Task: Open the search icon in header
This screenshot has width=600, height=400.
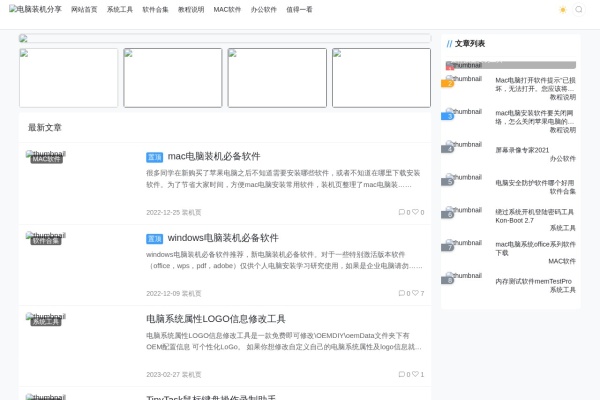Action: [579, 9]
